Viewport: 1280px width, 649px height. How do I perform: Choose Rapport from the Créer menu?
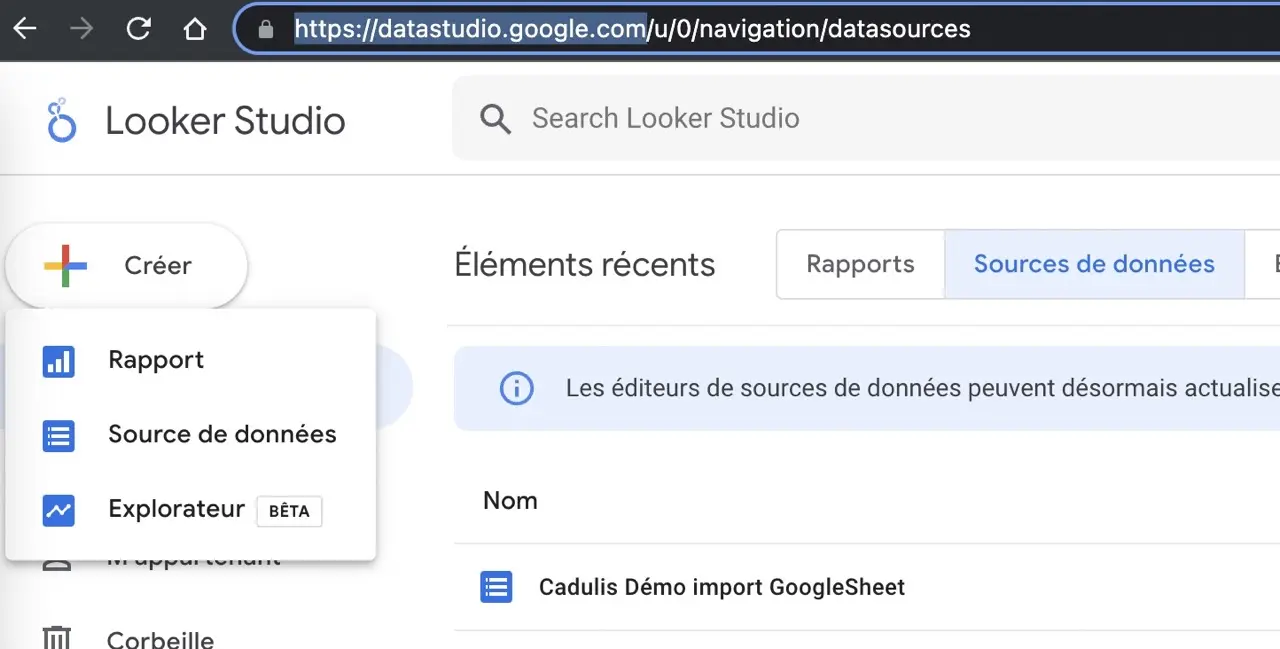[x=156, y=361]
